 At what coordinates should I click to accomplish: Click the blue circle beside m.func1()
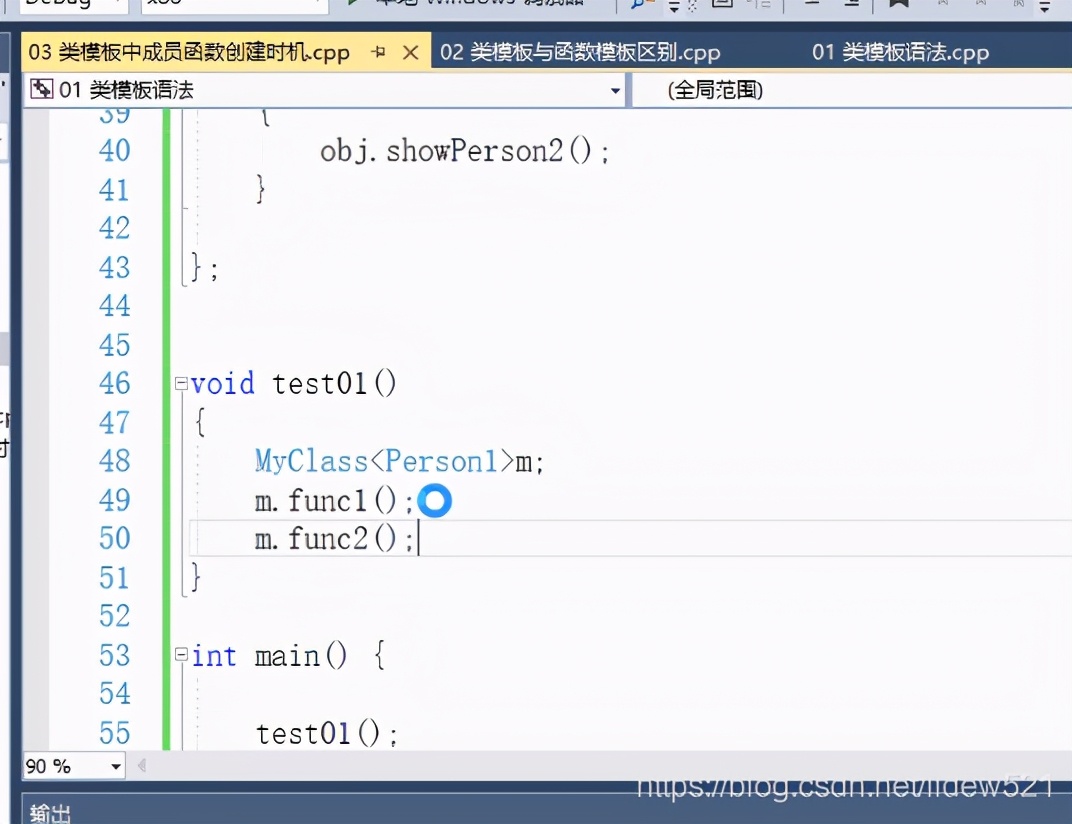pos(435,500)
